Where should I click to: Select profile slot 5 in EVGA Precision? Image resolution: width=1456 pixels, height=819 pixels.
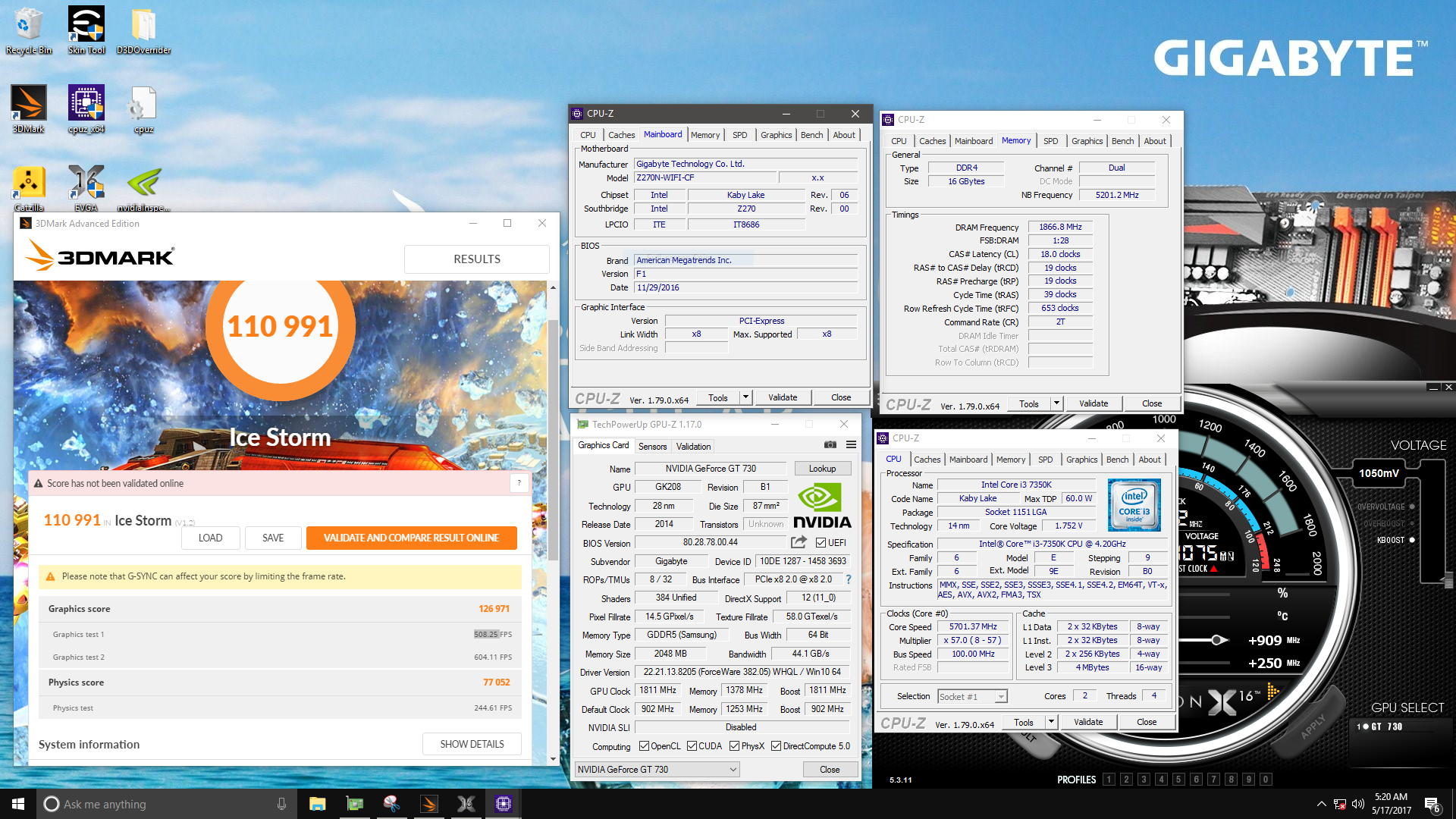1178,779
